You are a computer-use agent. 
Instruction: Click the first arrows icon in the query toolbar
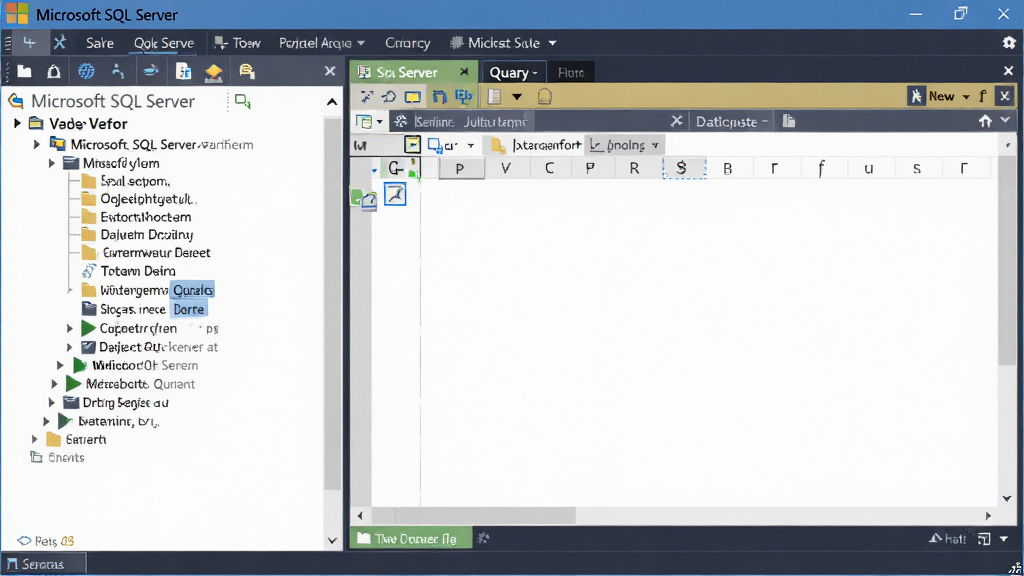coord(366,97)
